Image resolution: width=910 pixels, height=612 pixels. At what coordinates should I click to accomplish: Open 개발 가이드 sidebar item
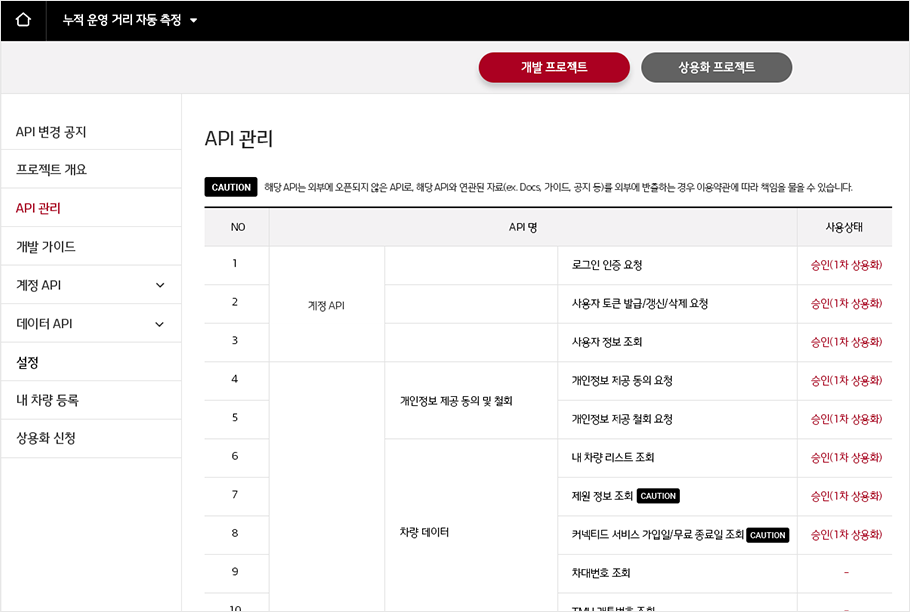(x=46, y=247)
